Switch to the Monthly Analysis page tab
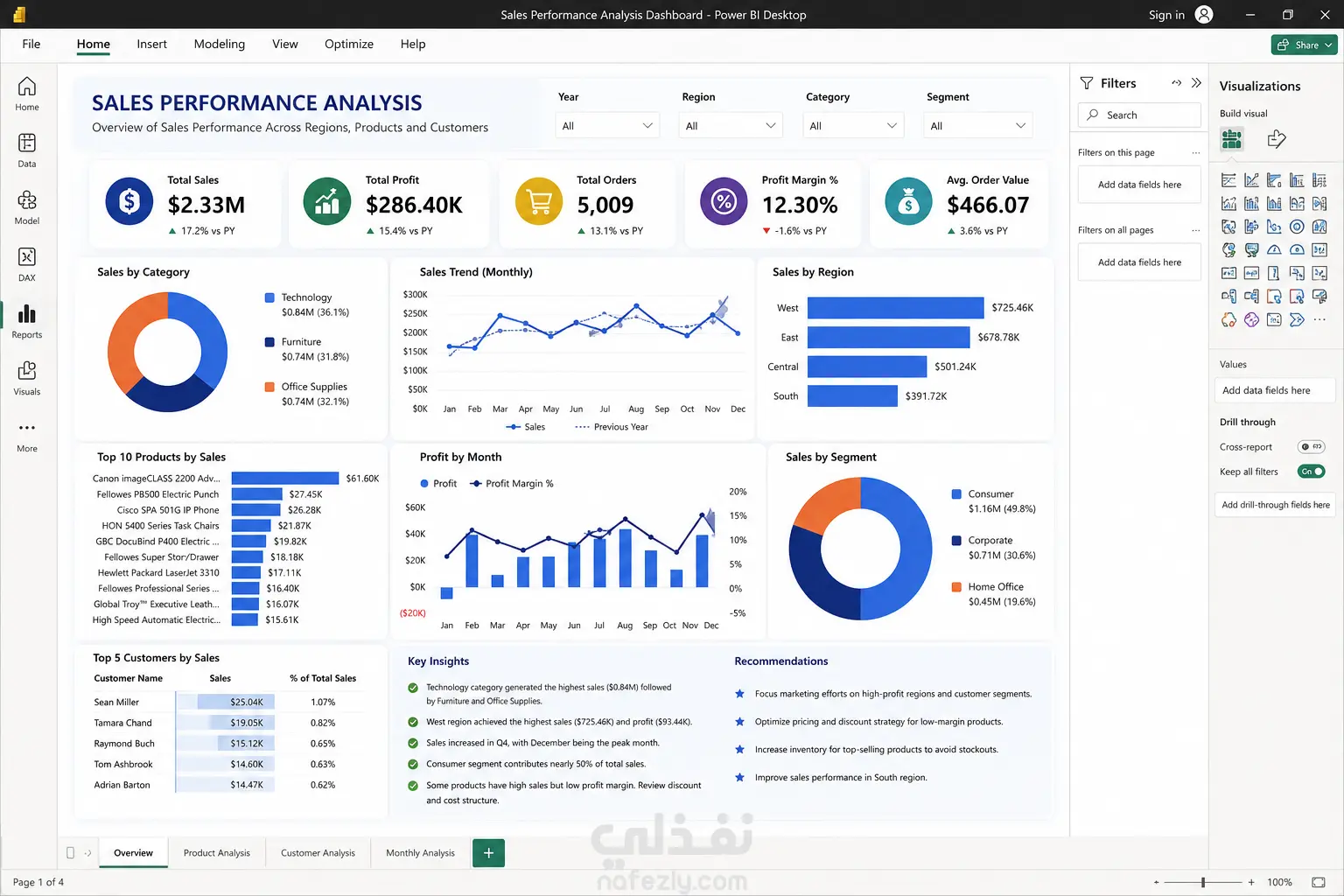 [420, 853]
